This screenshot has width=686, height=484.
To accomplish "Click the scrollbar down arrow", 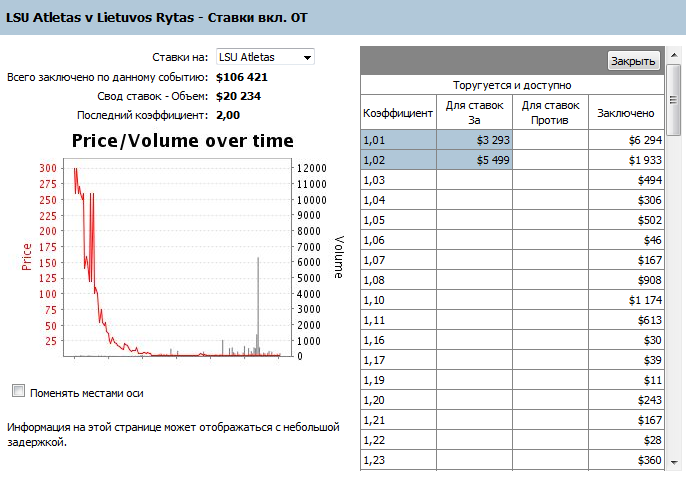I will [674, 462].
